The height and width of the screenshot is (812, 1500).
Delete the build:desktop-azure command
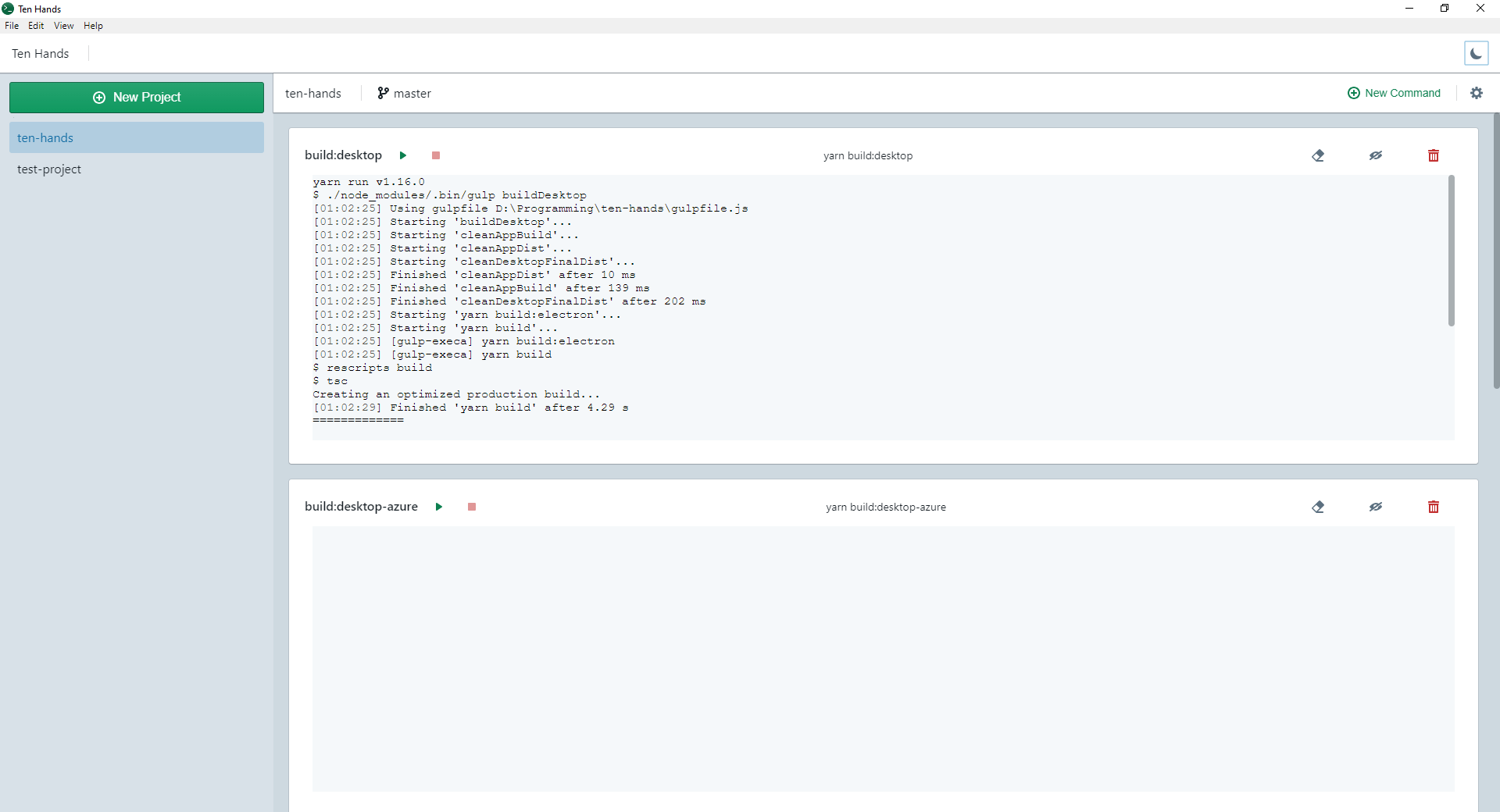click(1434, 507)
